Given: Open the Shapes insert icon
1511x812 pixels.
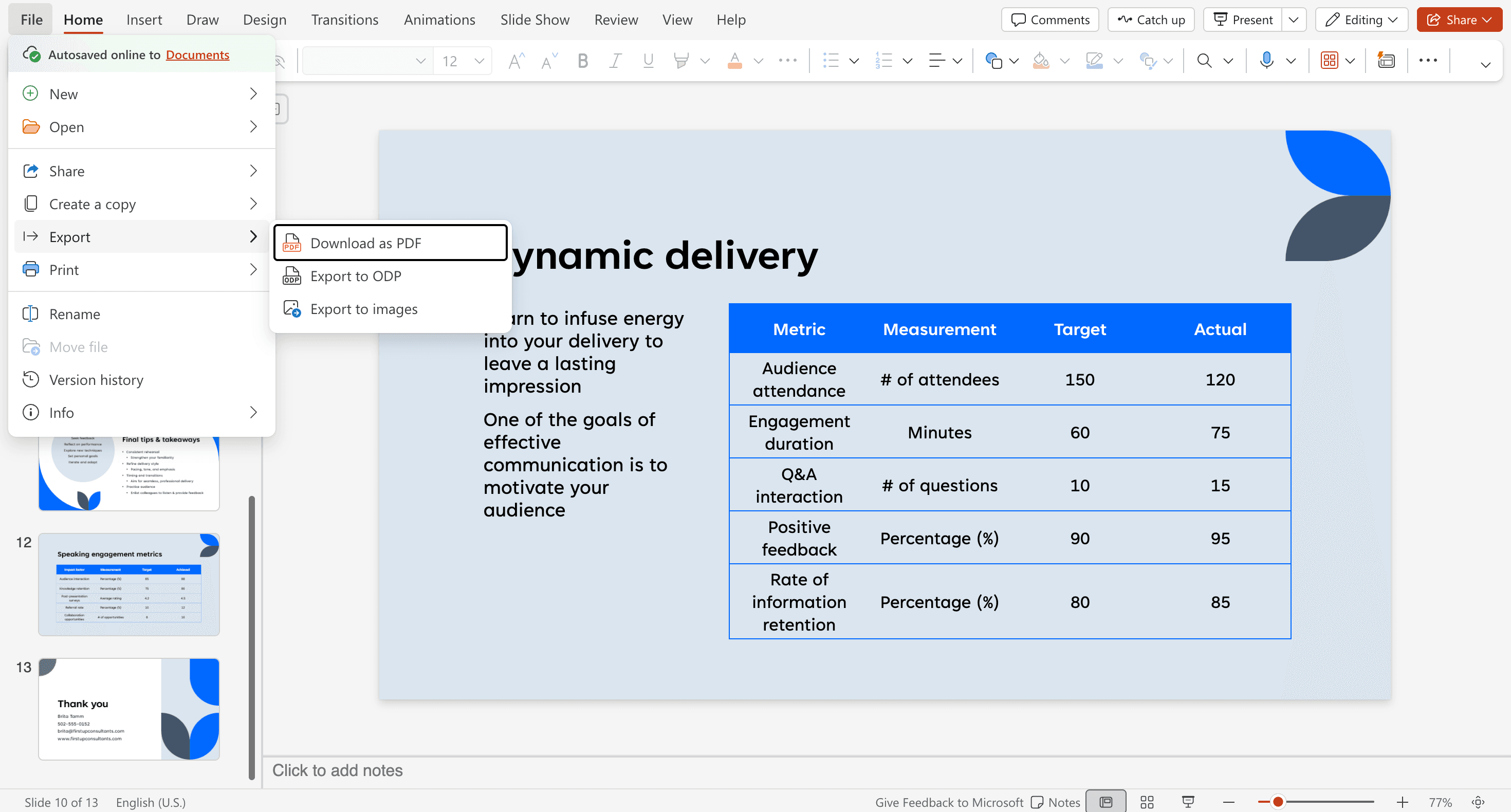Looking at the screenshot, I should 993,61.
